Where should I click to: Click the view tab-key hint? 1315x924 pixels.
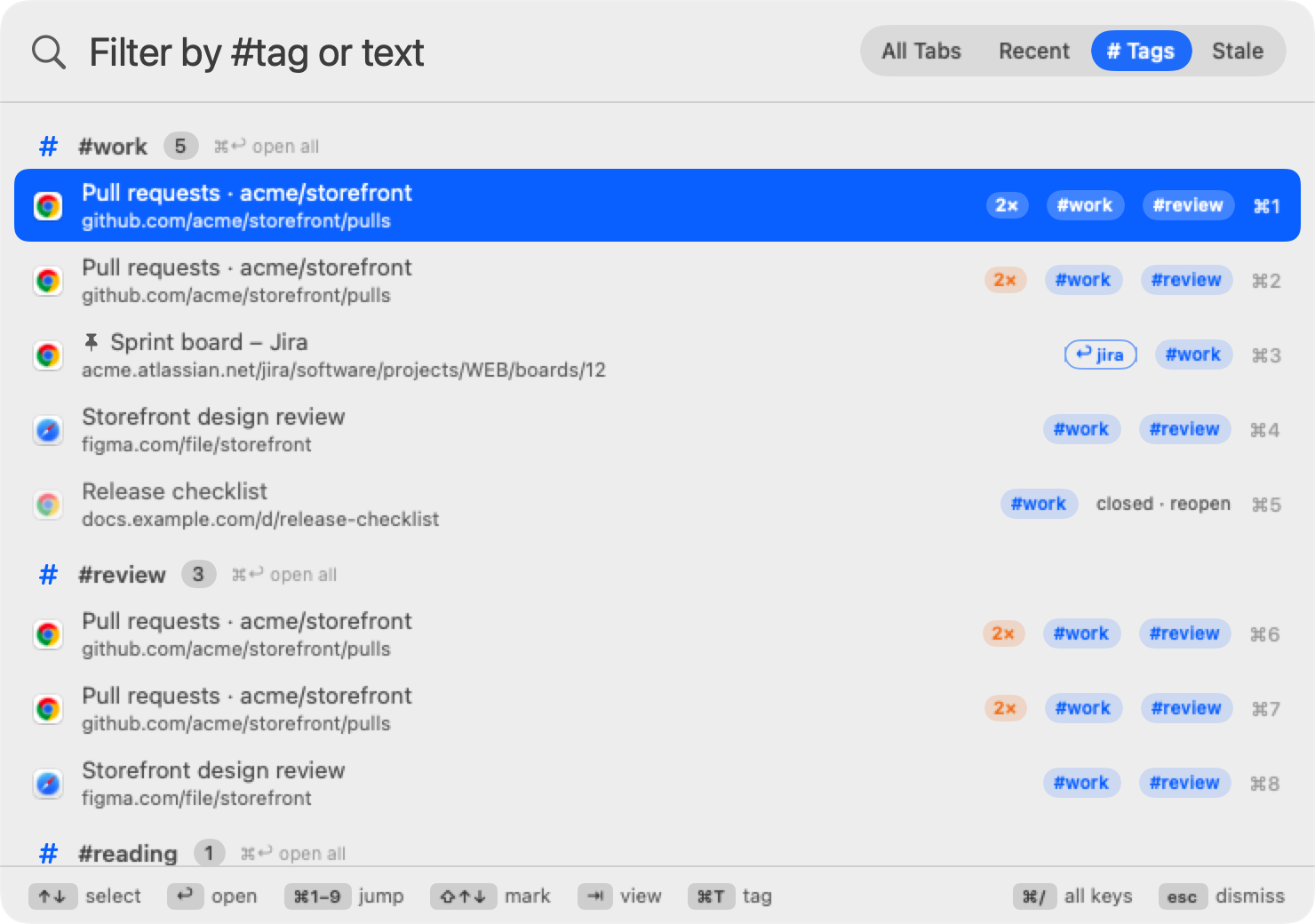coord(619,896)
